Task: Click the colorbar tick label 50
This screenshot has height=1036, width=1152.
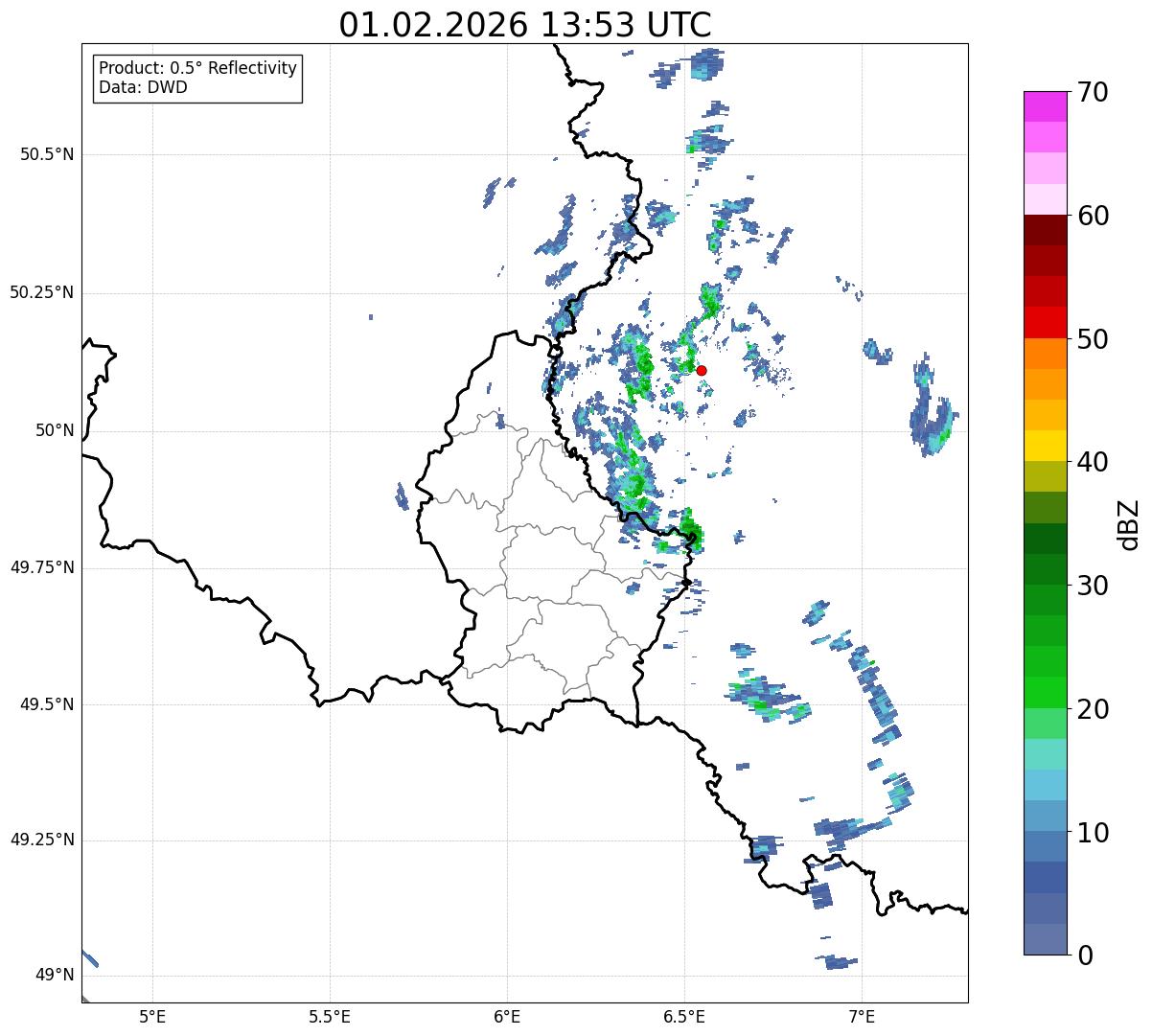Action: pos(1093,339)
